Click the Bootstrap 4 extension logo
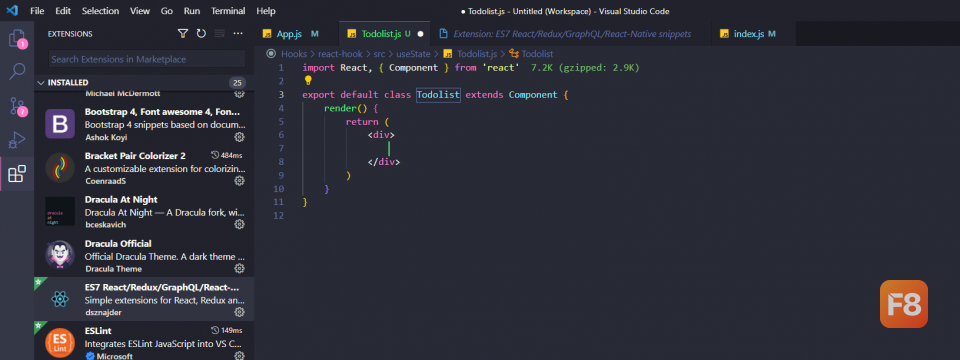Viewport: 960px width, 360px height. point(60,124)
